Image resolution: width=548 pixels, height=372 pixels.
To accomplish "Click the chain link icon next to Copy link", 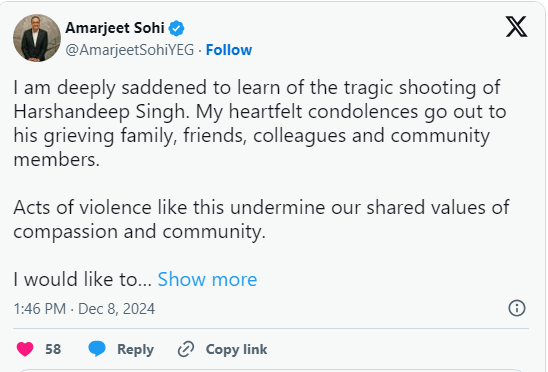I will (186, 349).
